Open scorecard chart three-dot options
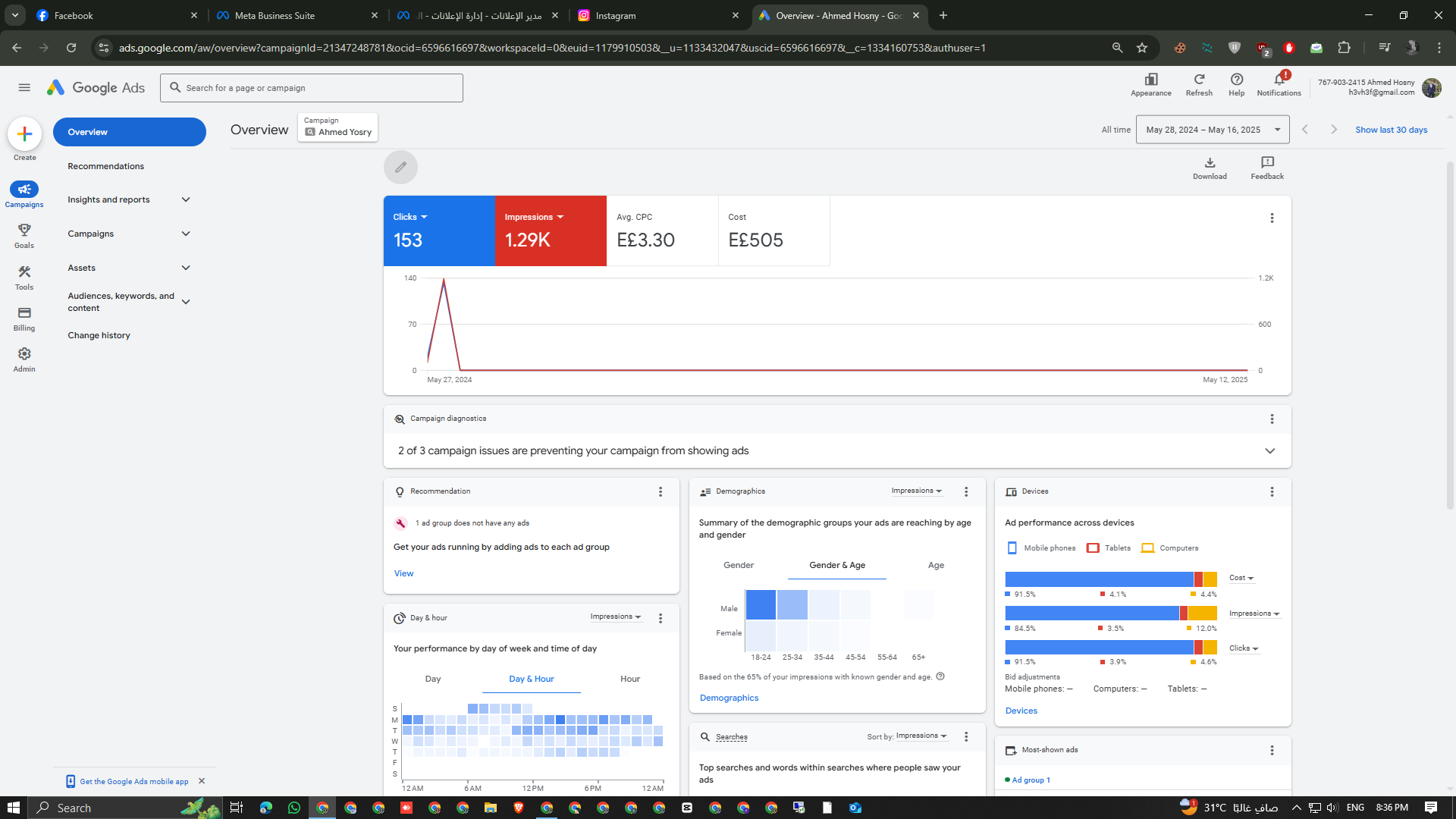The height and width of the screenshot is (819, 1456). click(x=1272, y=218)
